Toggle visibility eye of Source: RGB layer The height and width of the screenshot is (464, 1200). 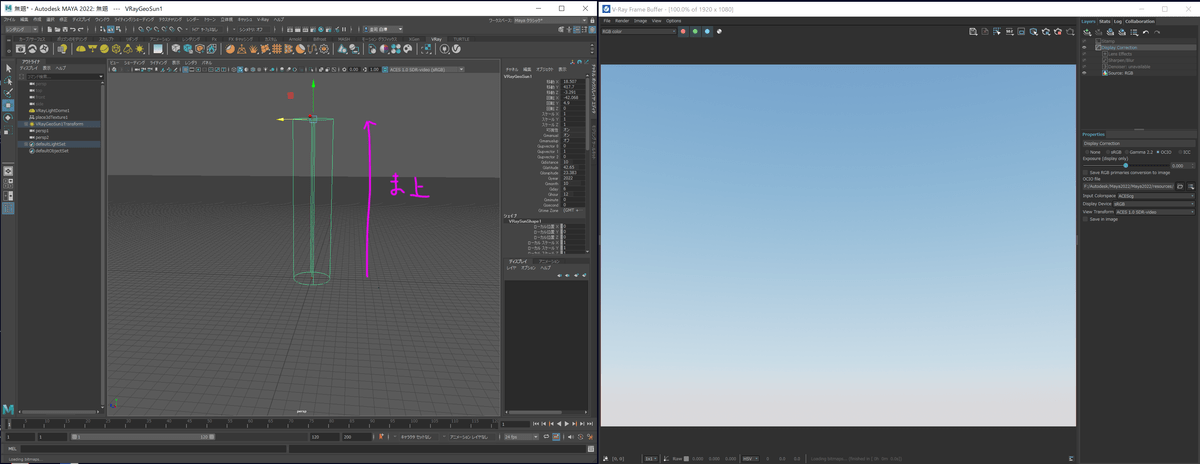coord(1084,73)
